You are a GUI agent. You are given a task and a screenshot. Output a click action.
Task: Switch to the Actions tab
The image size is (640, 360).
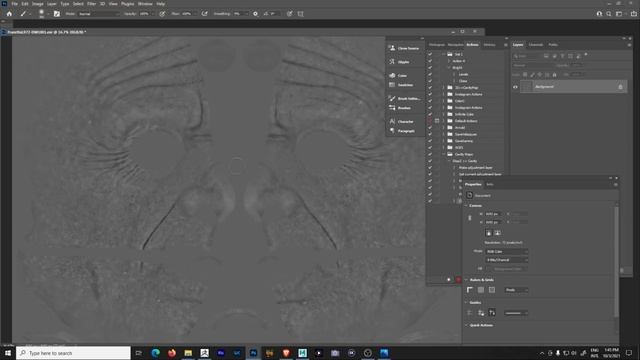(472, 45)
